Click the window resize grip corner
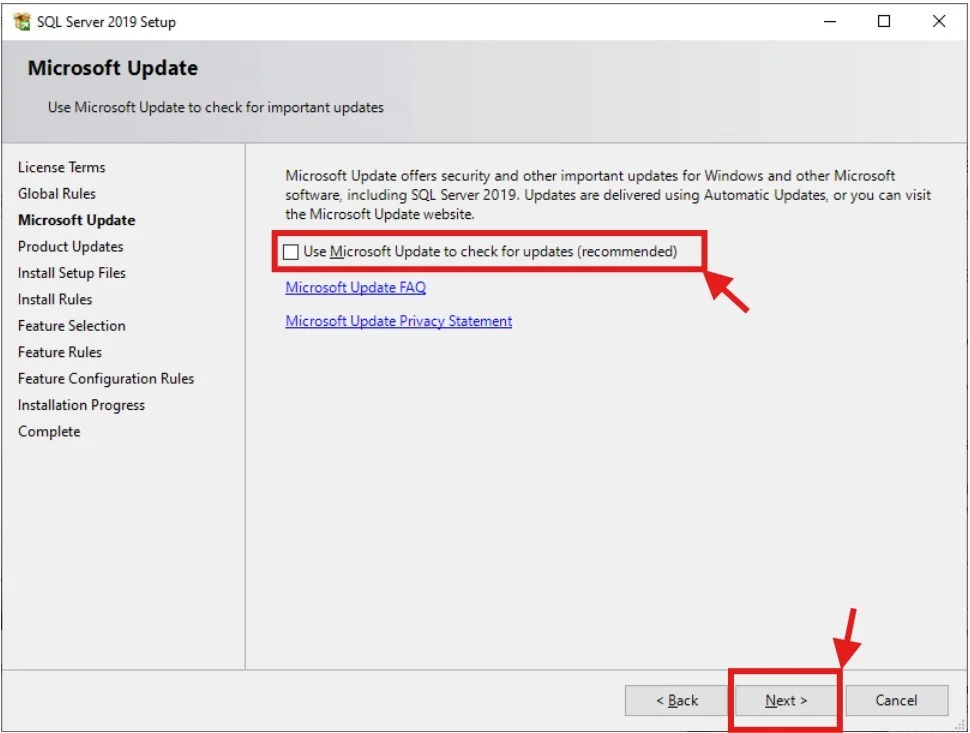This screenshot has height=733, width=970. click(x=959, y=724)
